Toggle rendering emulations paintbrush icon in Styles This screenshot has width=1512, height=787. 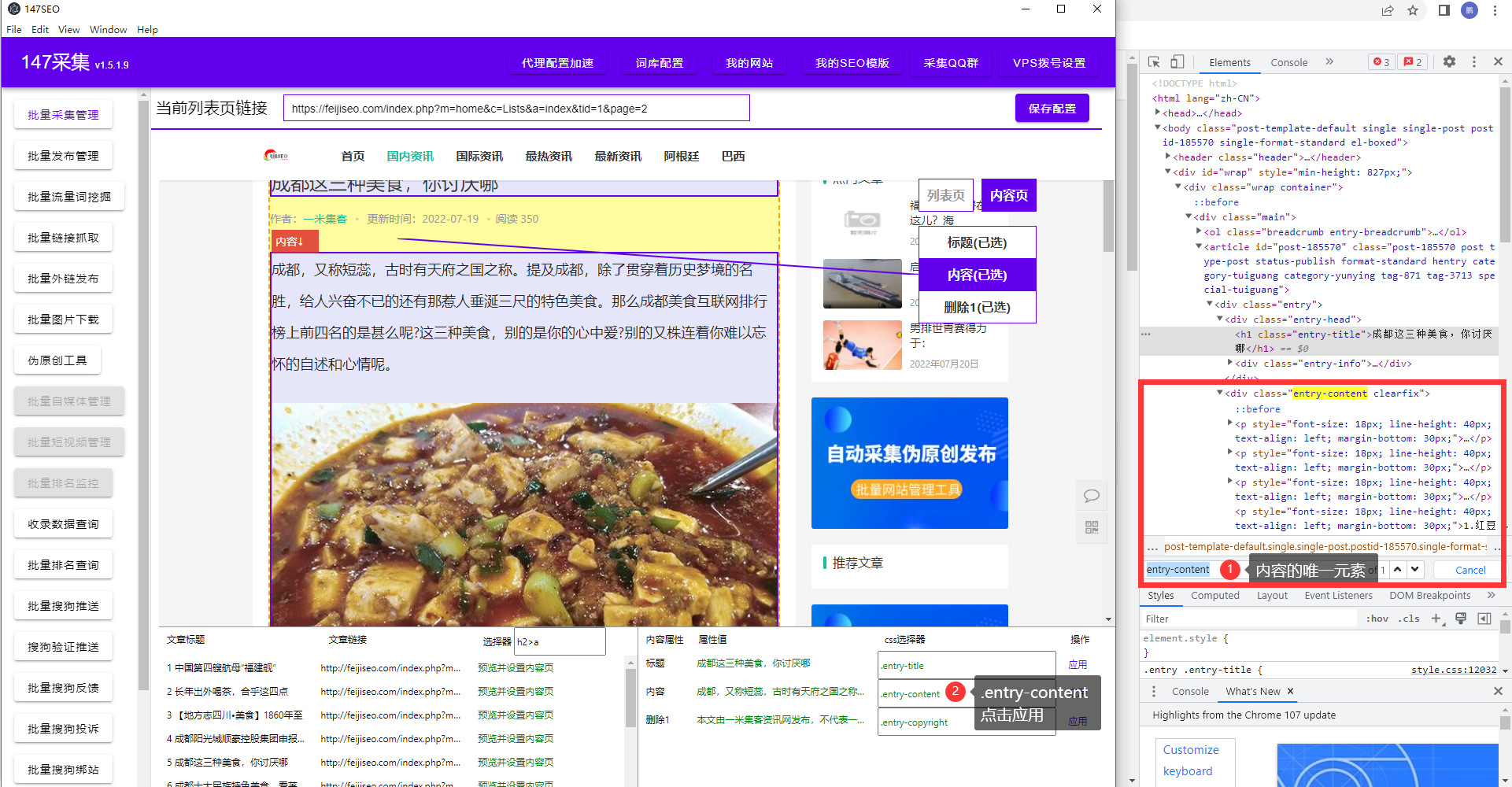pyautogui.click(x=1461, y=619)
